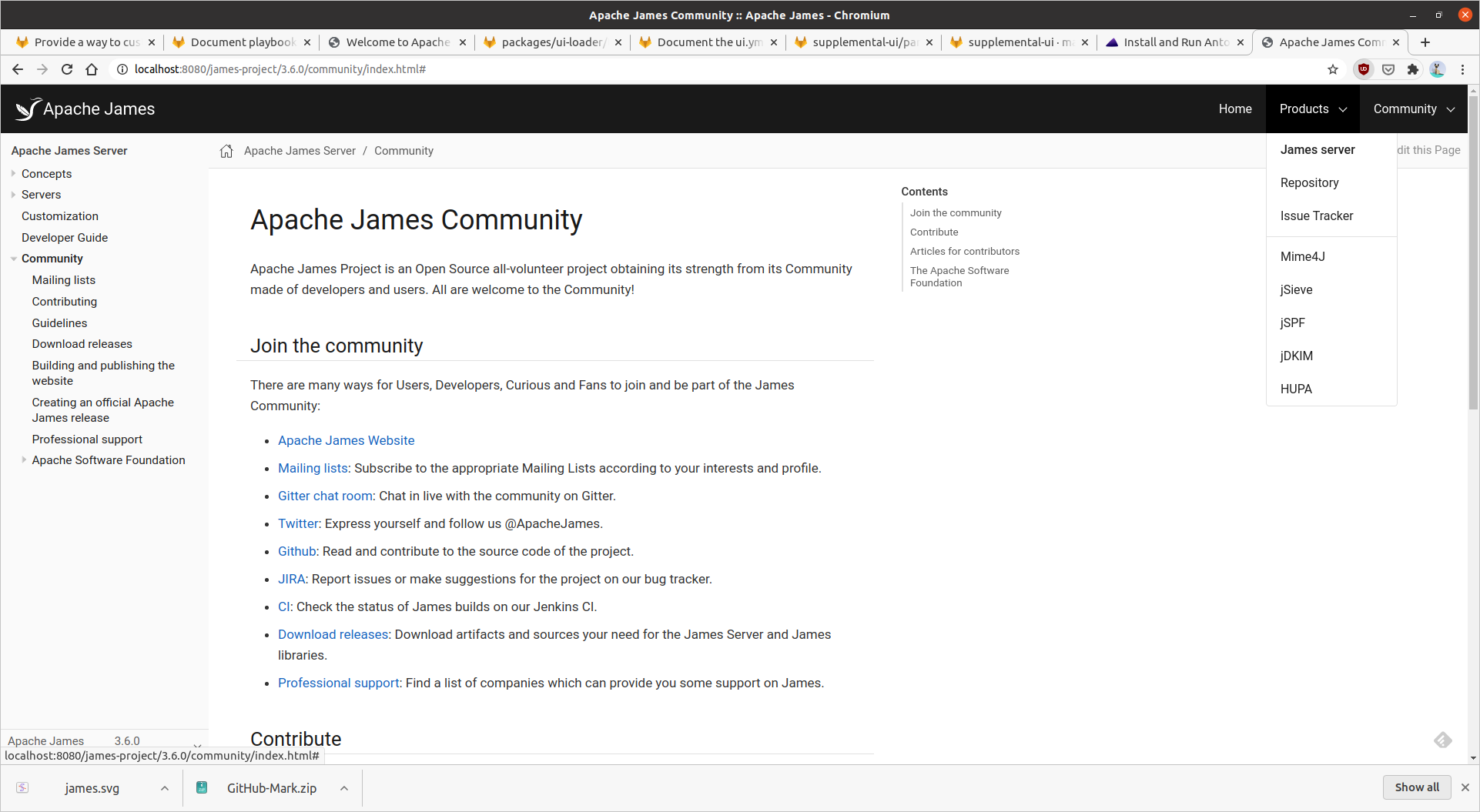Screen dimensions: 1480x812
Task: Switch to 'Provide a way to cus' tab
Action: click(85, 42)
